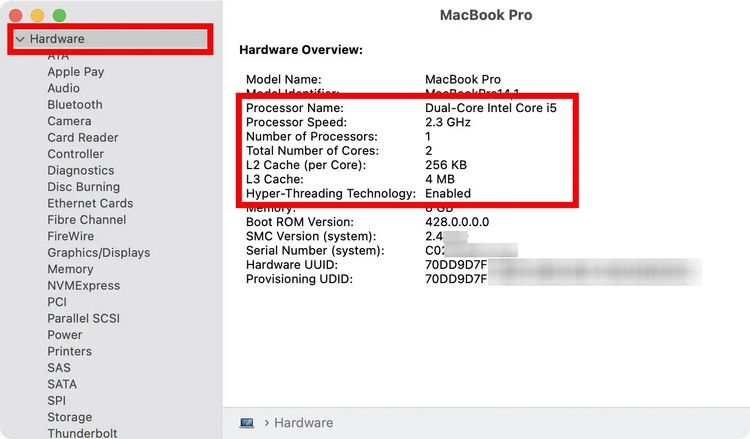
Task: Select Thunderbolt entry
Action: pos(82,433)
